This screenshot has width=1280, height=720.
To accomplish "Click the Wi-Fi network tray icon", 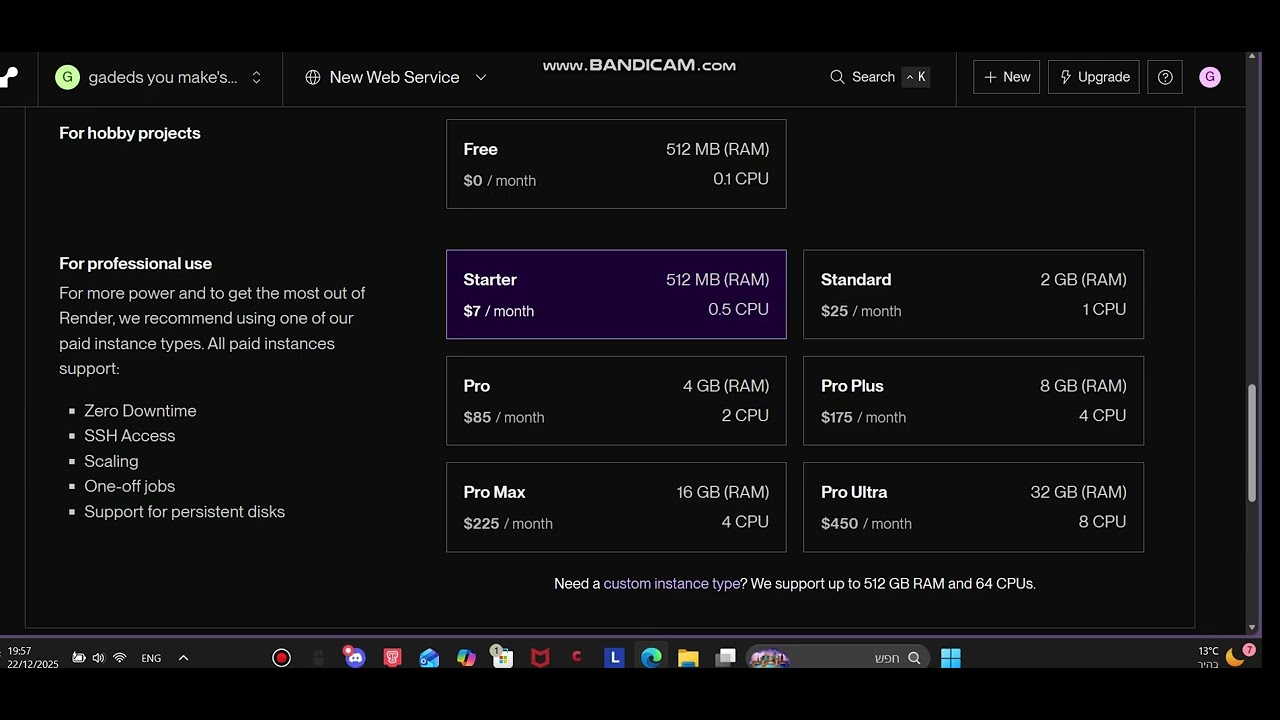I will [x=119, y=658].
